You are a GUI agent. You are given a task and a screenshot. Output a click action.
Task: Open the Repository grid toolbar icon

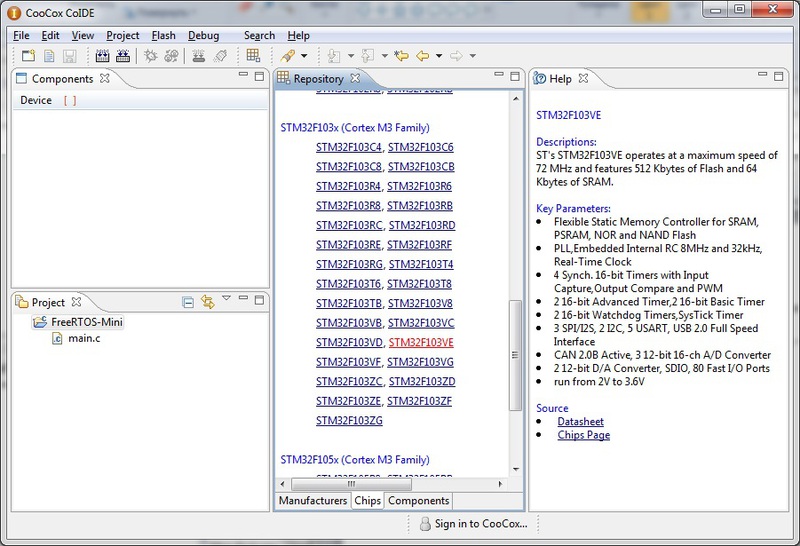[253, 55]
